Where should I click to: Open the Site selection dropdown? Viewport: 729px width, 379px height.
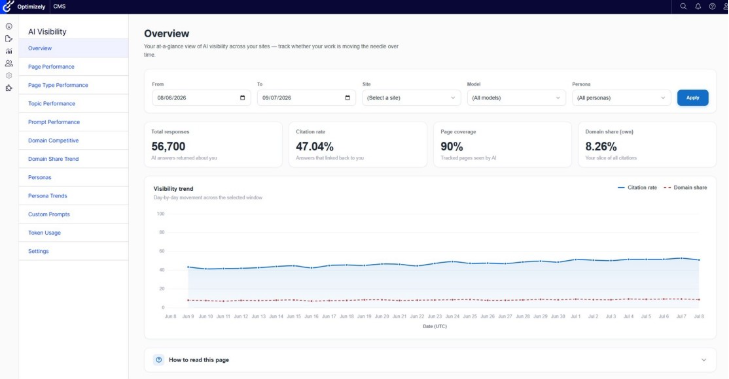411,98
